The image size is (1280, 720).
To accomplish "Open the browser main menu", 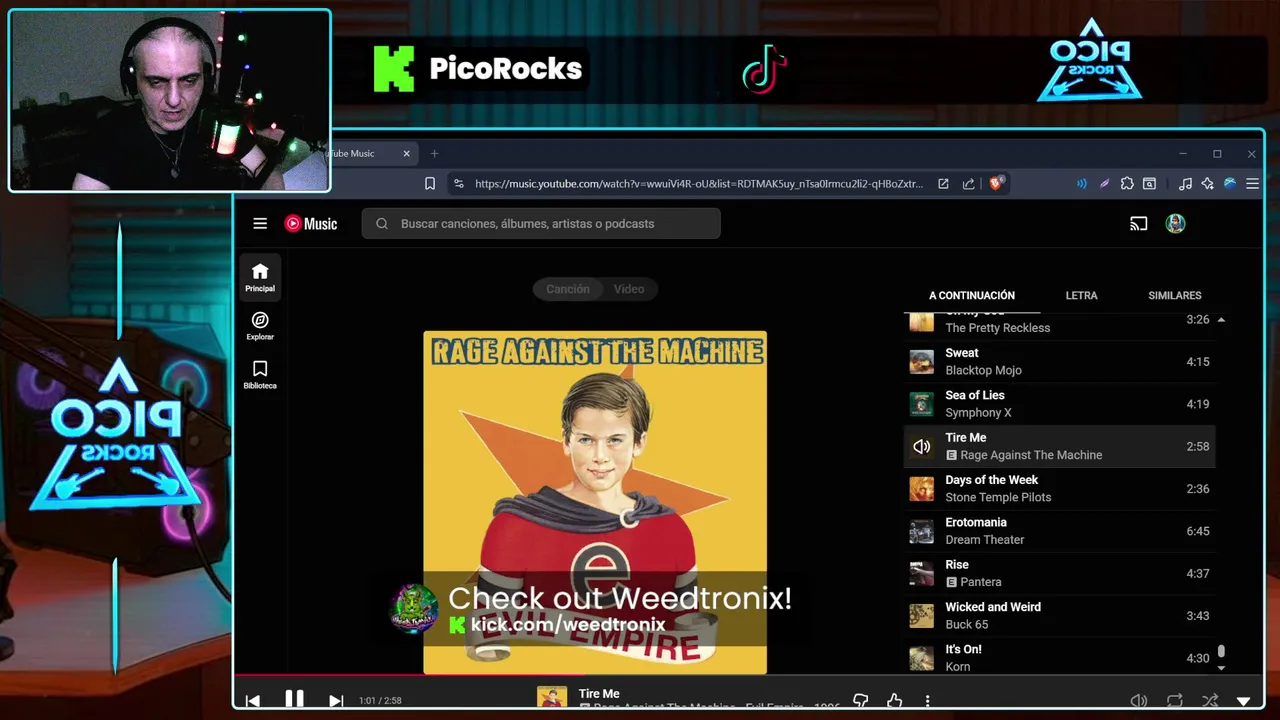I will (x=1252, y=184).
